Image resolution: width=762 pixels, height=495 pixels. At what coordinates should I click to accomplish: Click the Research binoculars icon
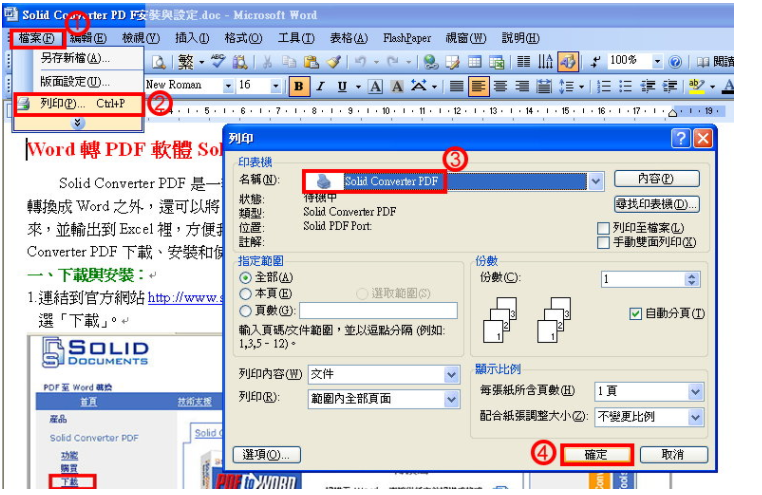click(x=240, y=62)
